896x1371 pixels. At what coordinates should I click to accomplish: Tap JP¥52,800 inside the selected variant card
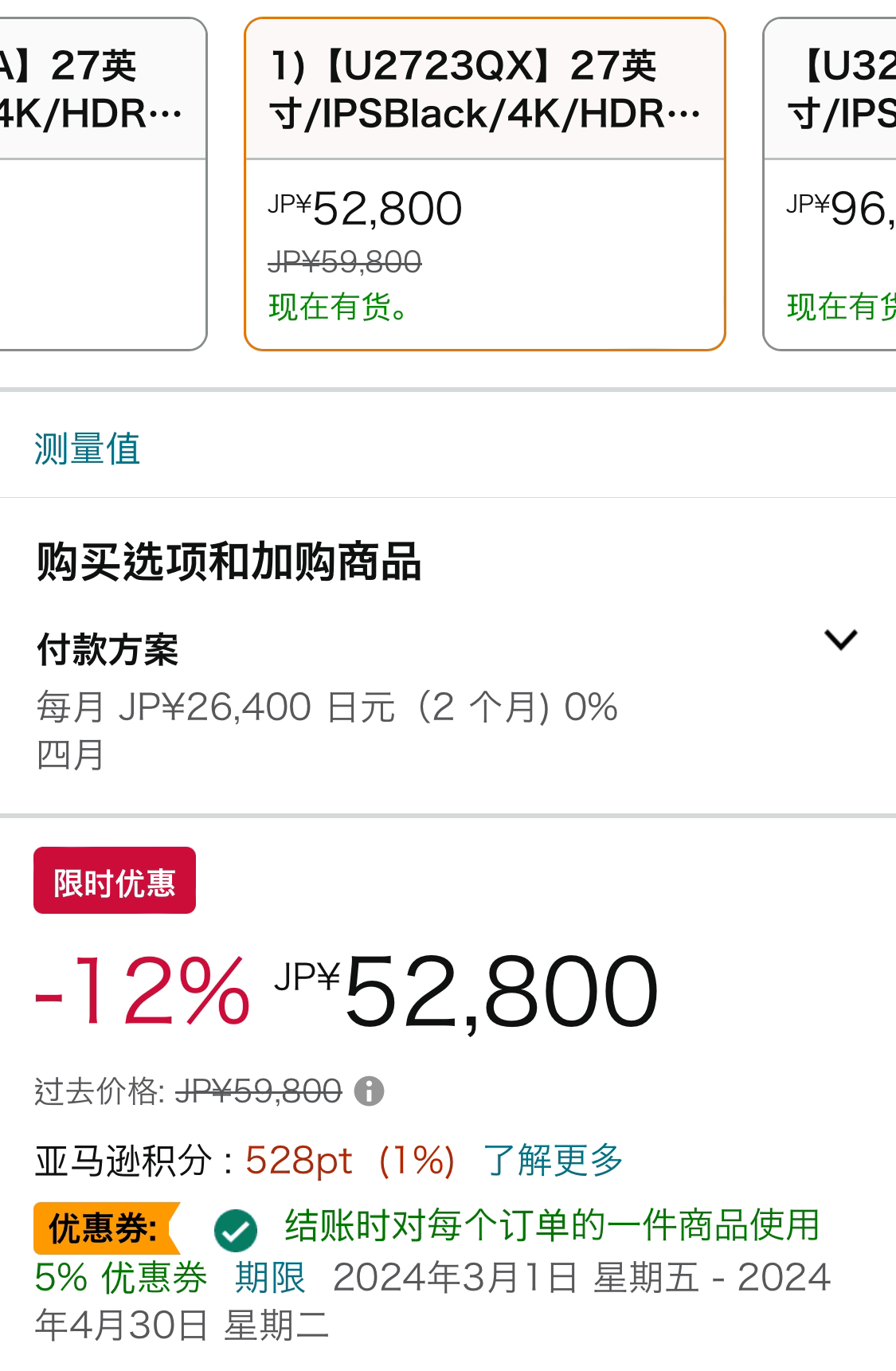coord(365,209)
